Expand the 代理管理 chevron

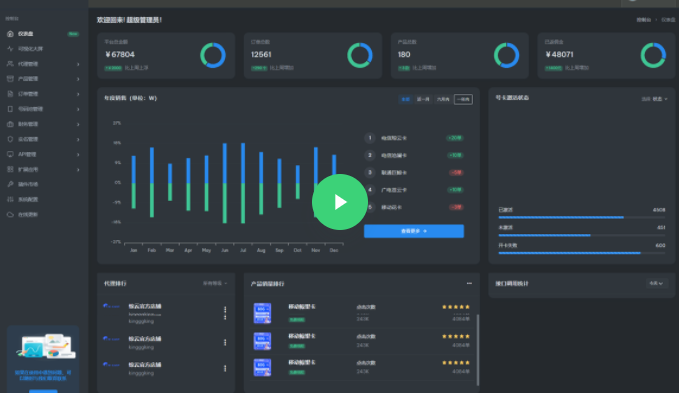point(78,64)
